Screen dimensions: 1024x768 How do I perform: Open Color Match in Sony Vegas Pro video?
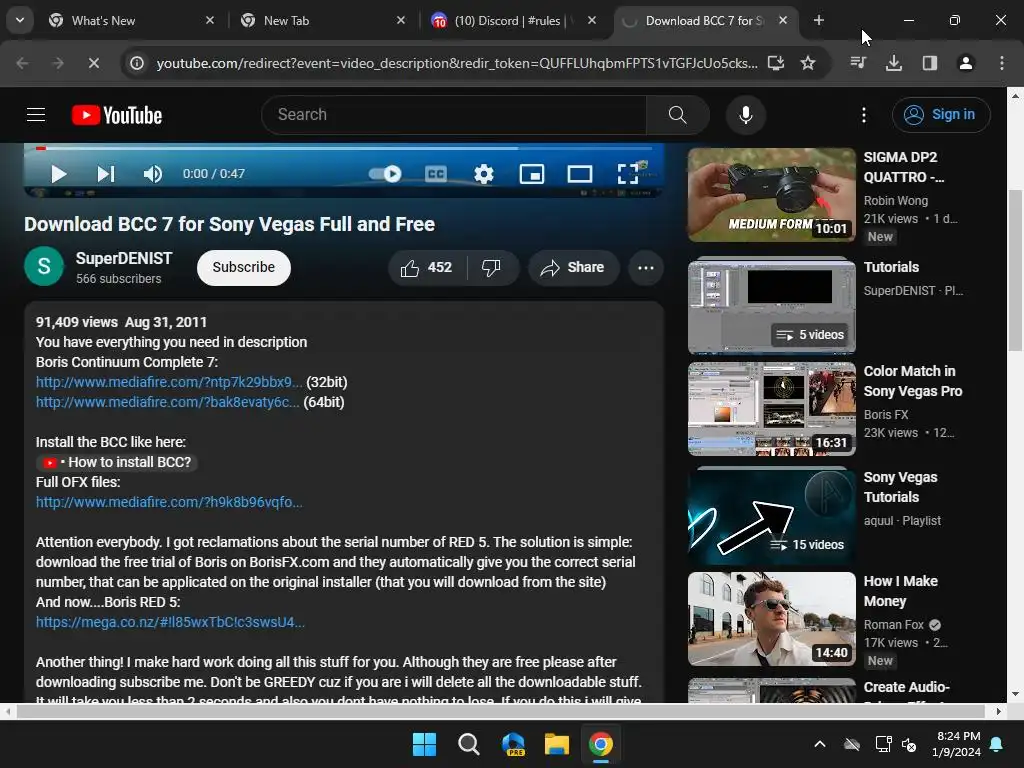pyautogui.click(x=771, y=409)
